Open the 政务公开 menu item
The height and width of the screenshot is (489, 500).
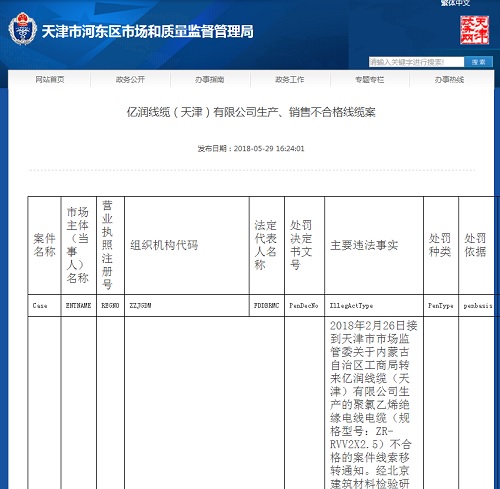coord(130,79)
